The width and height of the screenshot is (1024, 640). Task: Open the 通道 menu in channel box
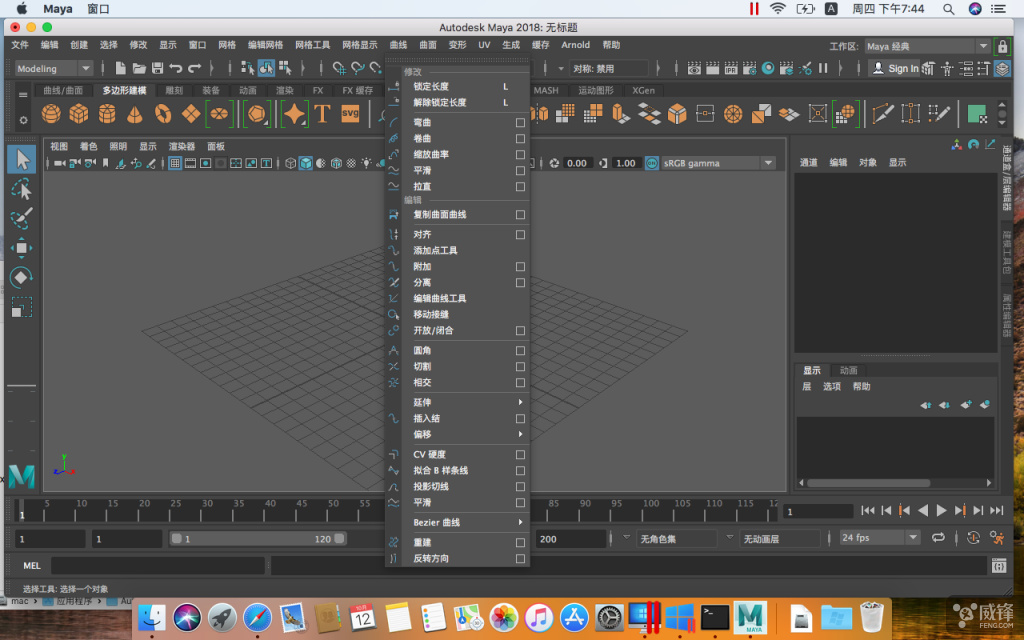coord(808,163)
